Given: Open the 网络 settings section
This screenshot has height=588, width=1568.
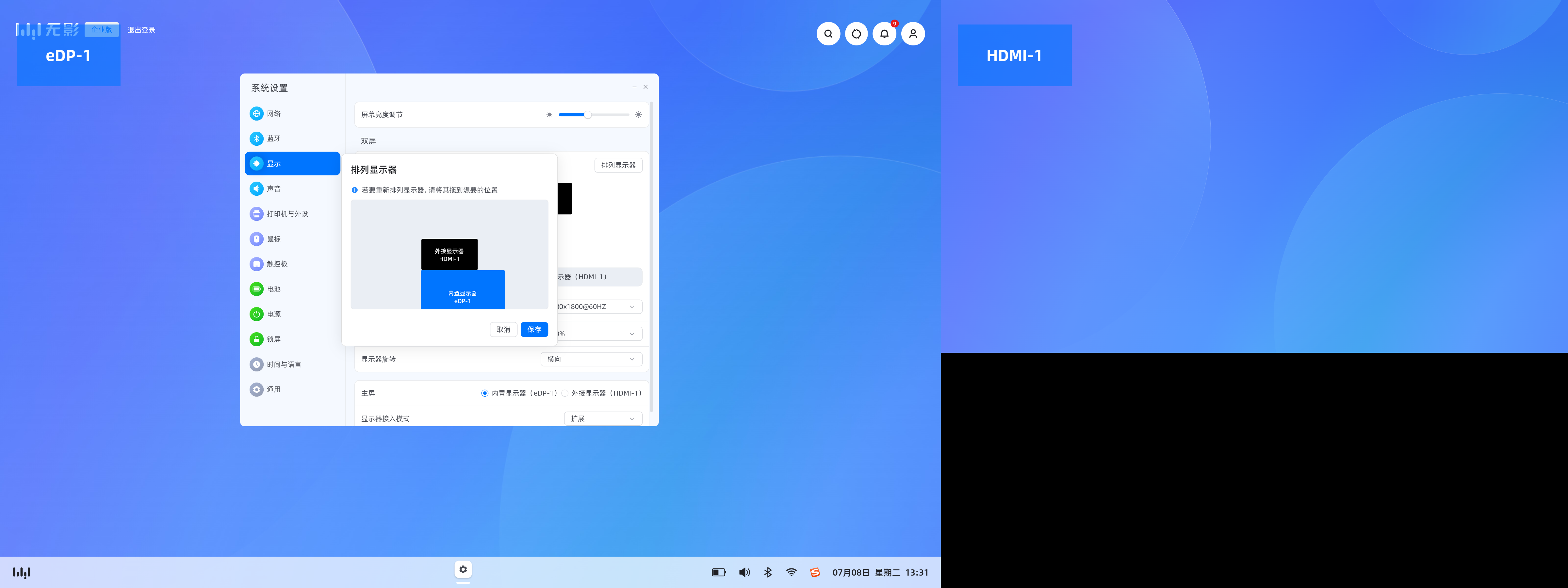Looking at the screenshot, I should [292, 114].
